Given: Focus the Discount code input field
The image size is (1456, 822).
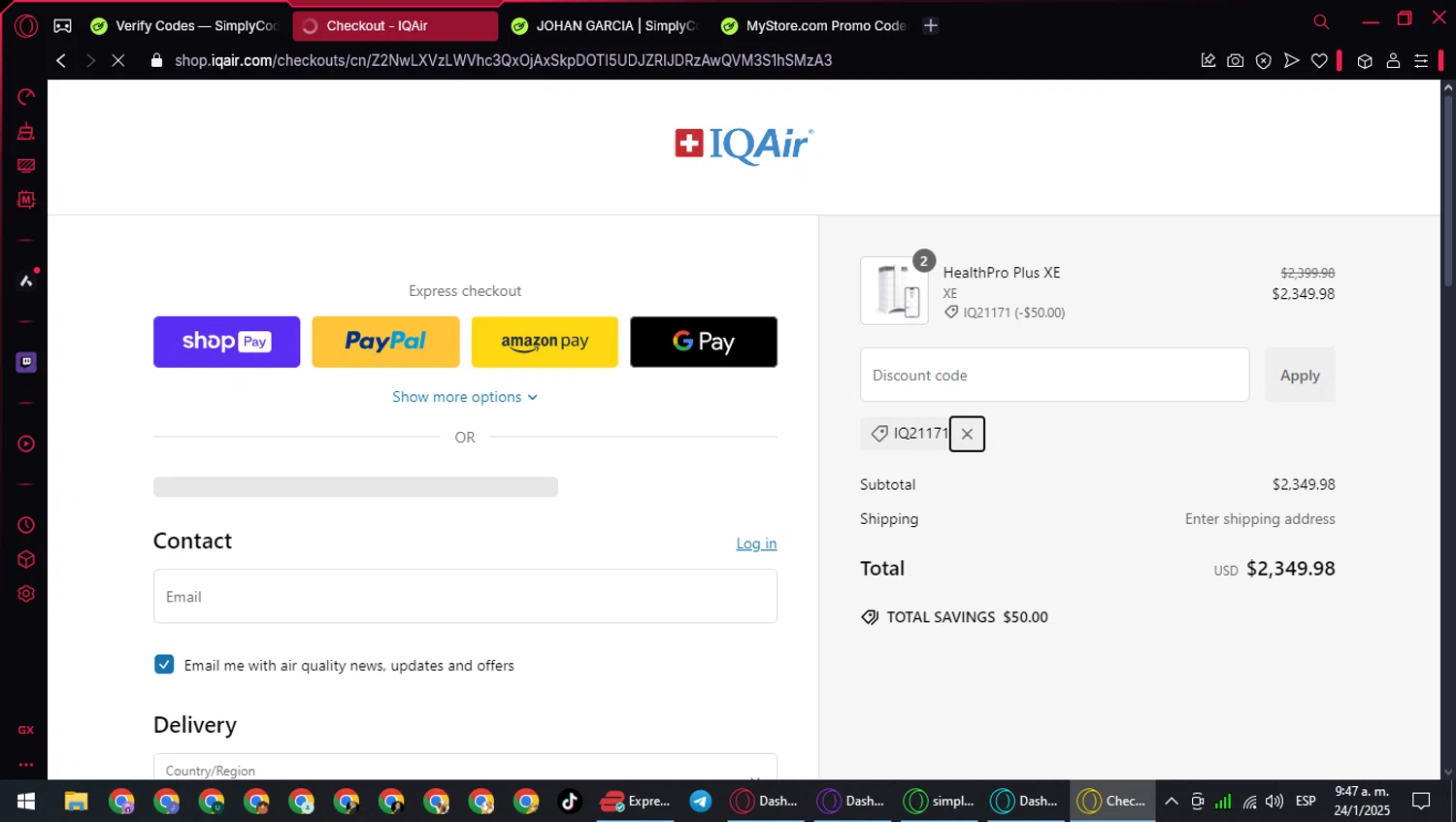Looking at the screenshot, I should (1054, 375).
